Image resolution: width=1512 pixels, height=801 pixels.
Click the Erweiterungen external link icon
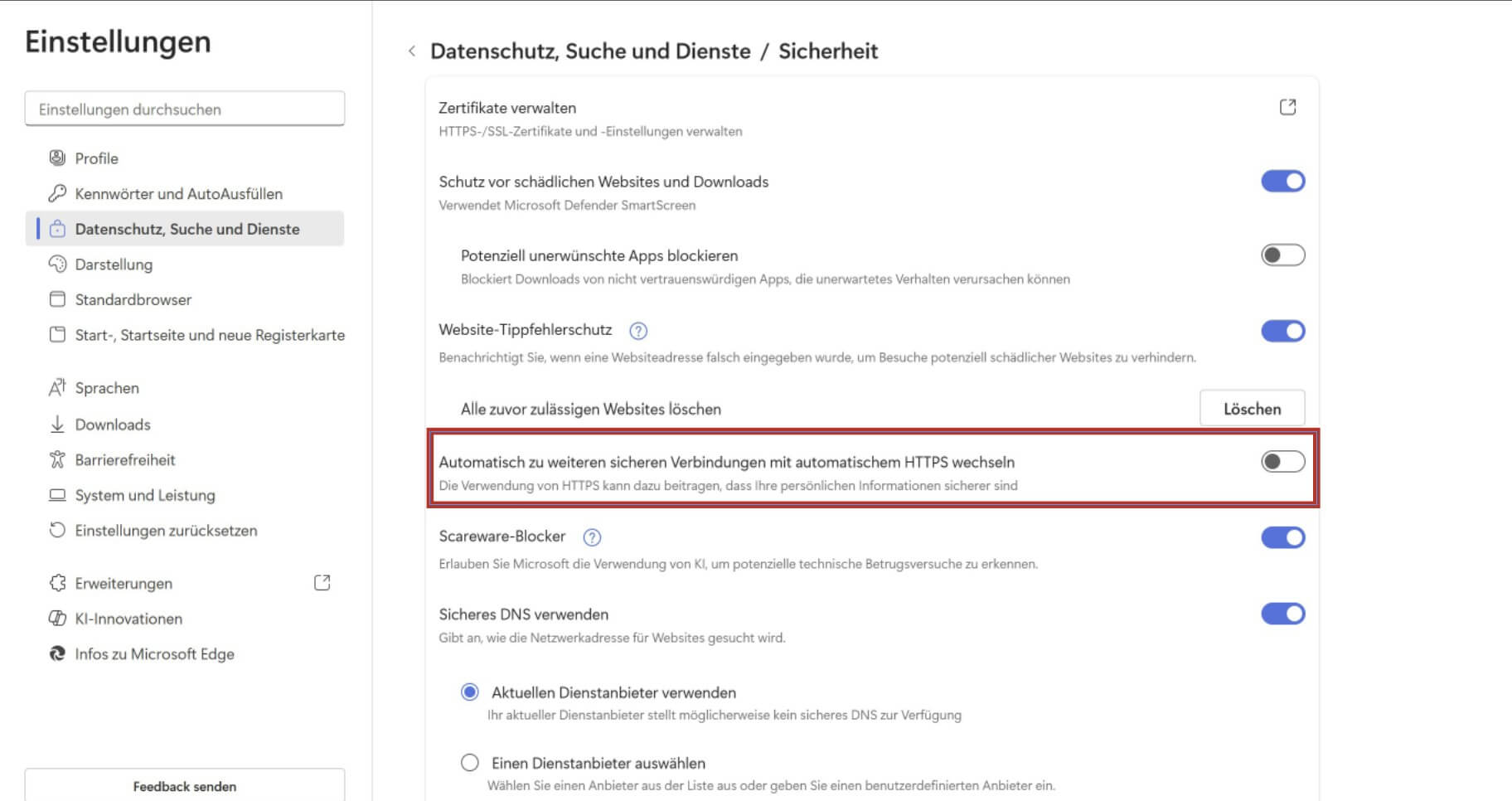(x=322, y=583)
